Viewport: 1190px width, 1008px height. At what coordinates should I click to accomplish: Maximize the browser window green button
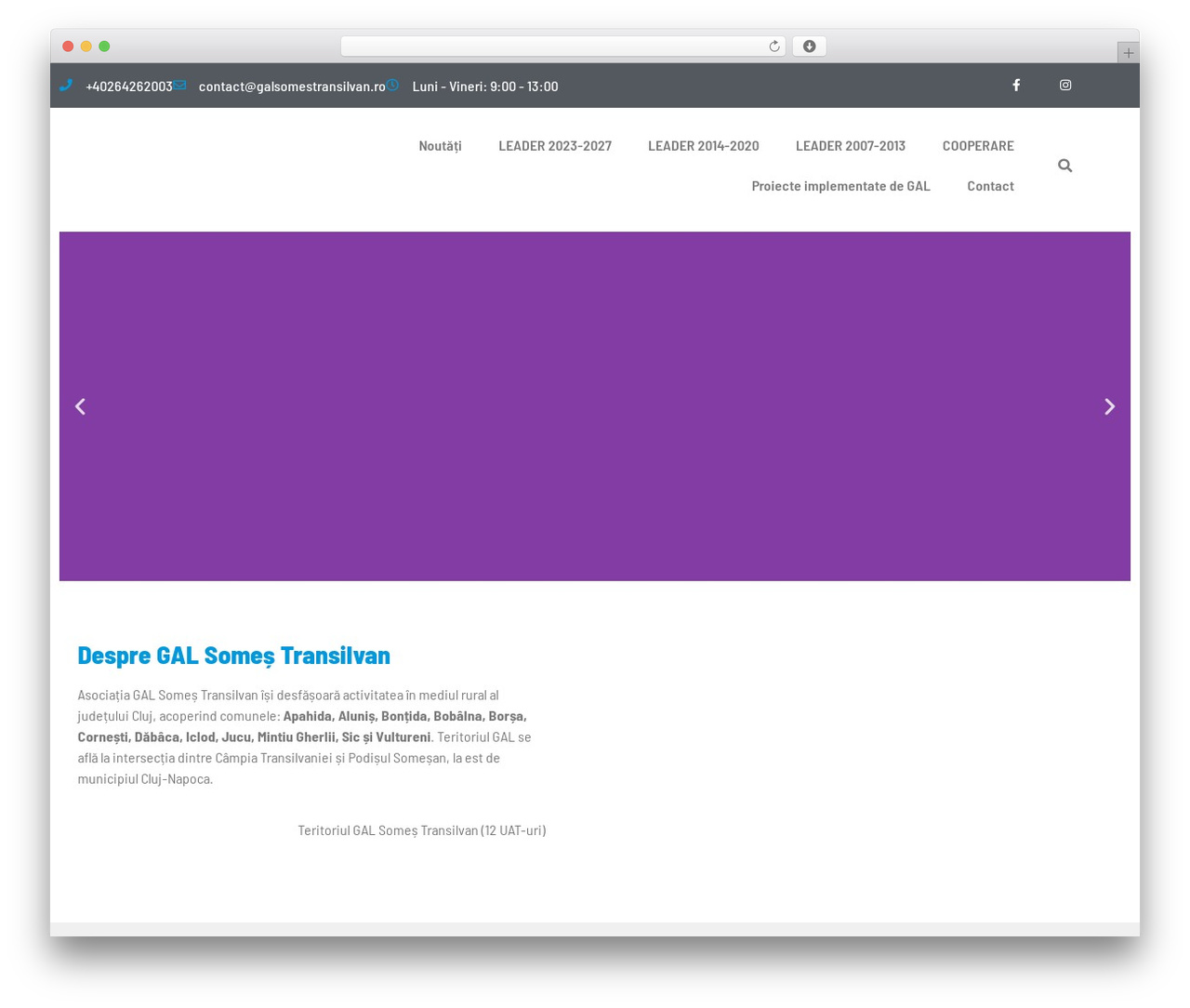[x=104, y=46]
